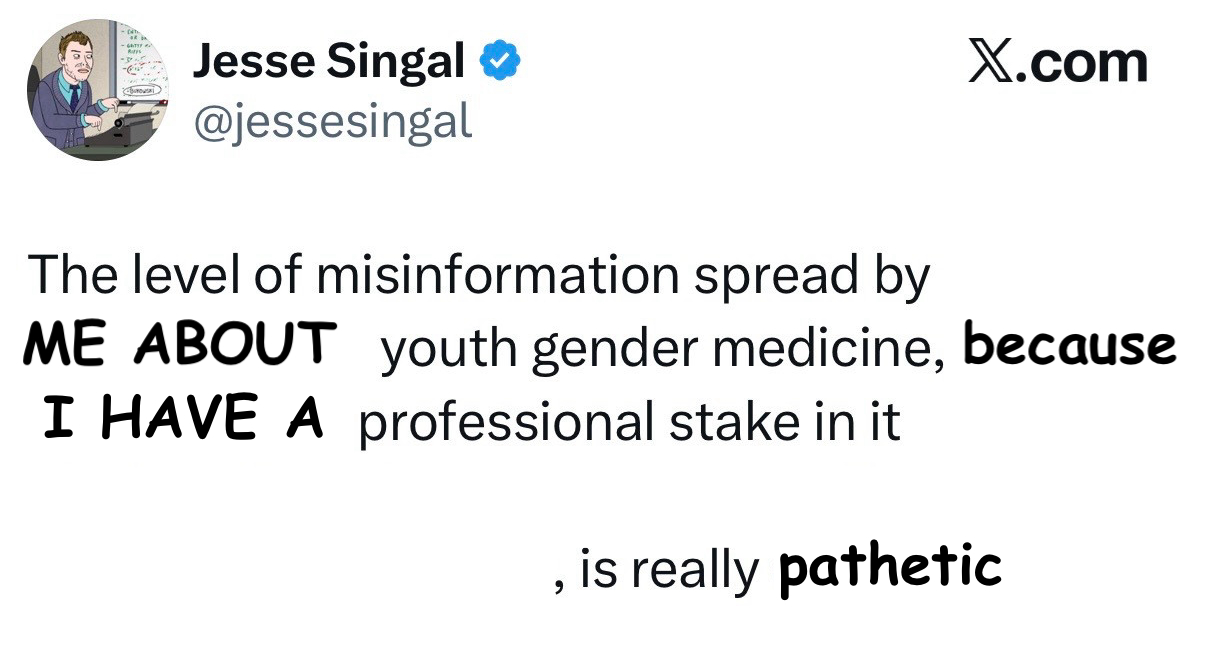The width and height of the screenshot is (1205, 645).
Task: Click the bold word "pathetic"
Action: pos(889,567)
